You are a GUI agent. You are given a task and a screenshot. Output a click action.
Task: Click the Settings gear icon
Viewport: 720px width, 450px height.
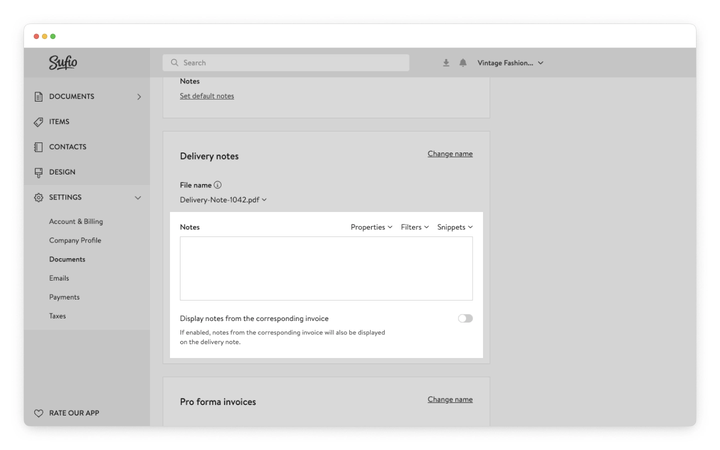click(x=39, y=197)
